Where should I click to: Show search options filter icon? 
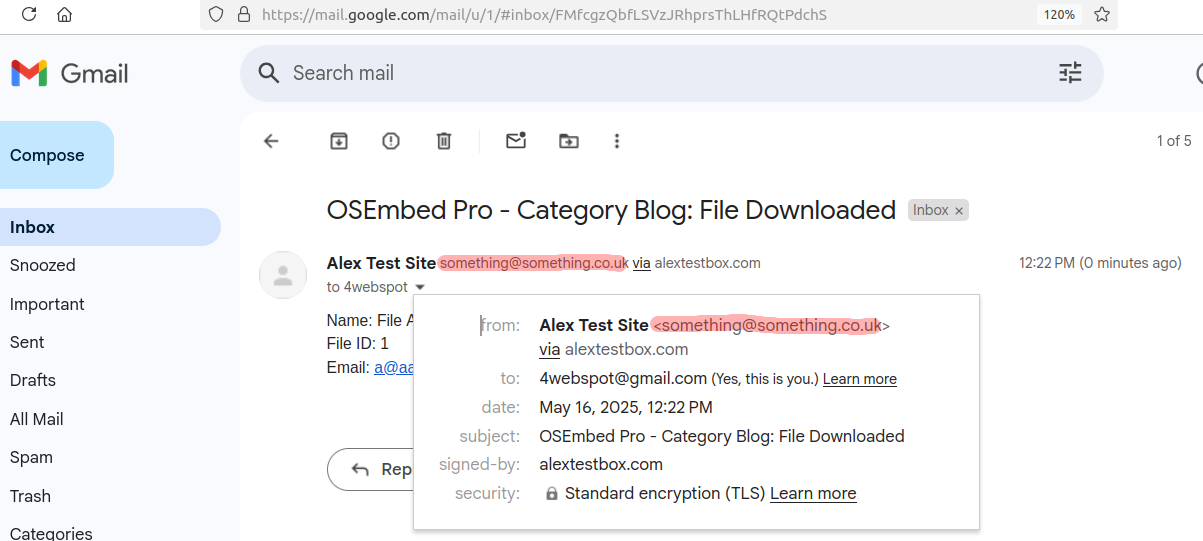tap(1070, 73)
